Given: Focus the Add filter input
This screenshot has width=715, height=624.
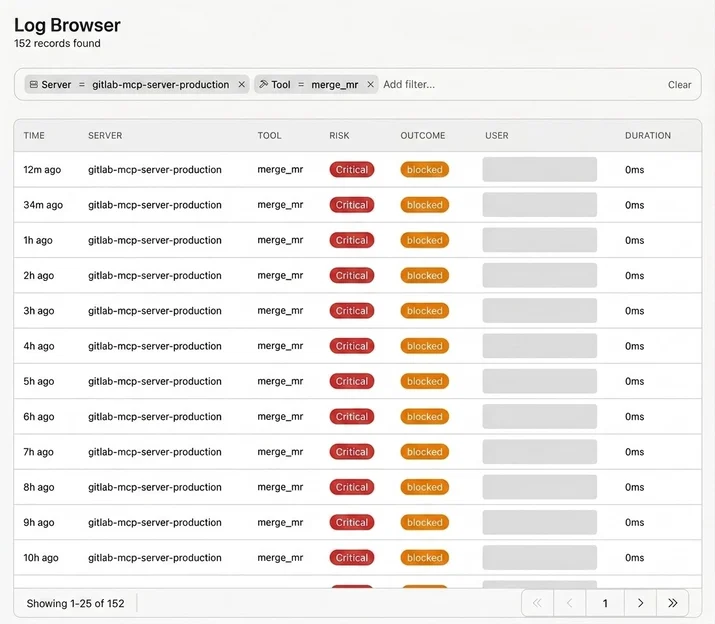Looking at the screenshot, I should (x=409, y=84).
